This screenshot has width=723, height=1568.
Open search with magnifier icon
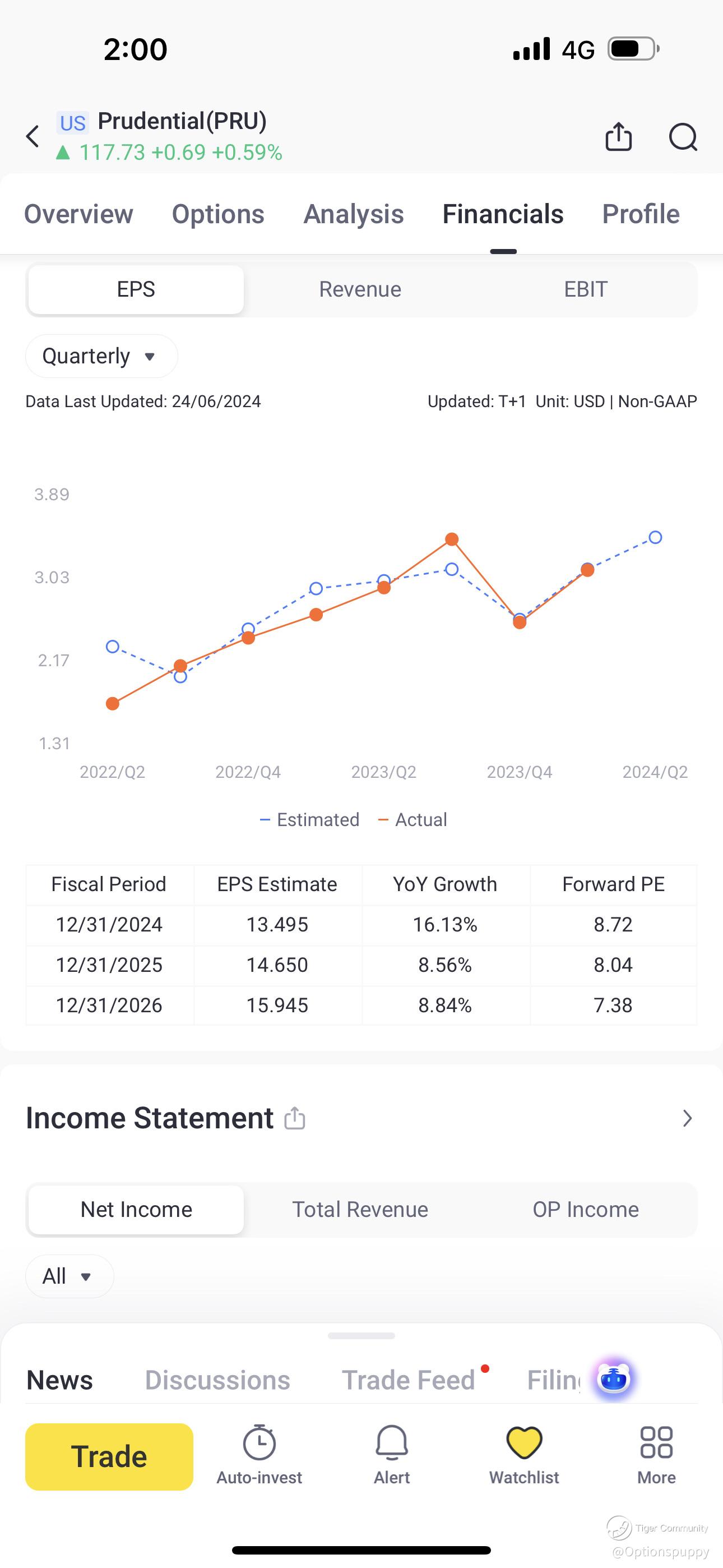click(683, 136)
